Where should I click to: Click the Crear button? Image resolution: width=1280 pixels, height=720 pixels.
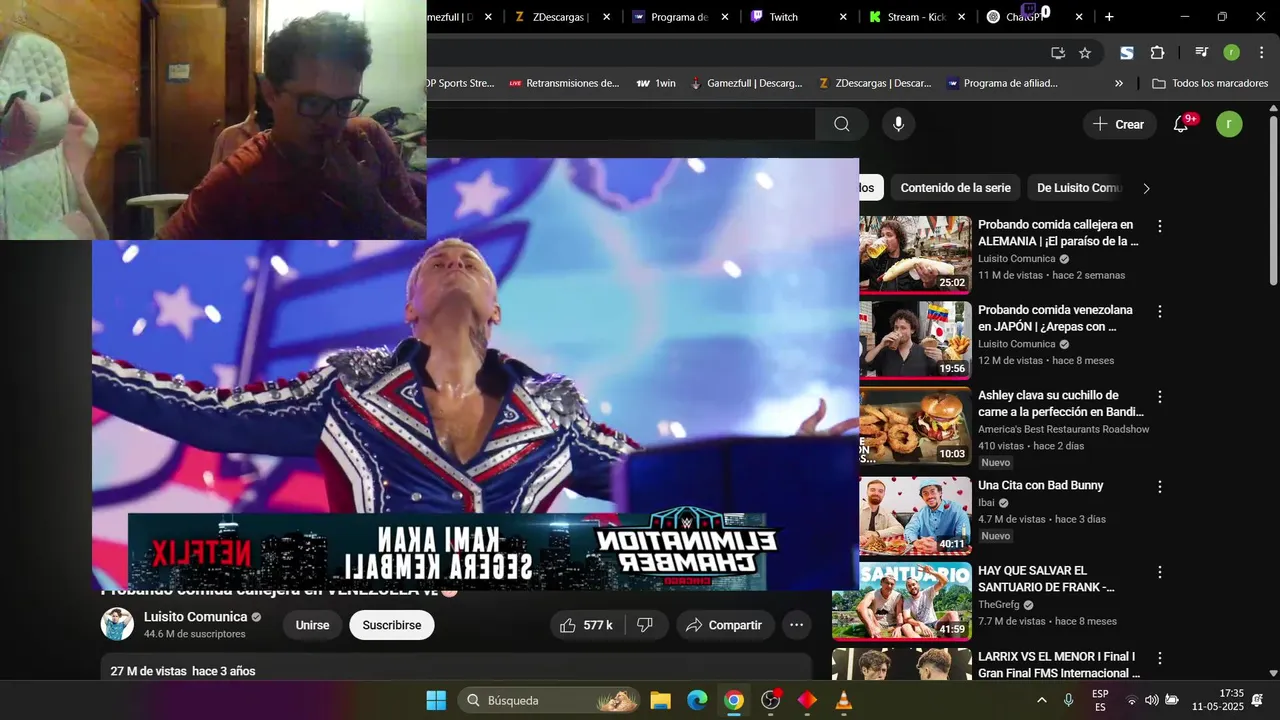click(x=1119, y=124)
